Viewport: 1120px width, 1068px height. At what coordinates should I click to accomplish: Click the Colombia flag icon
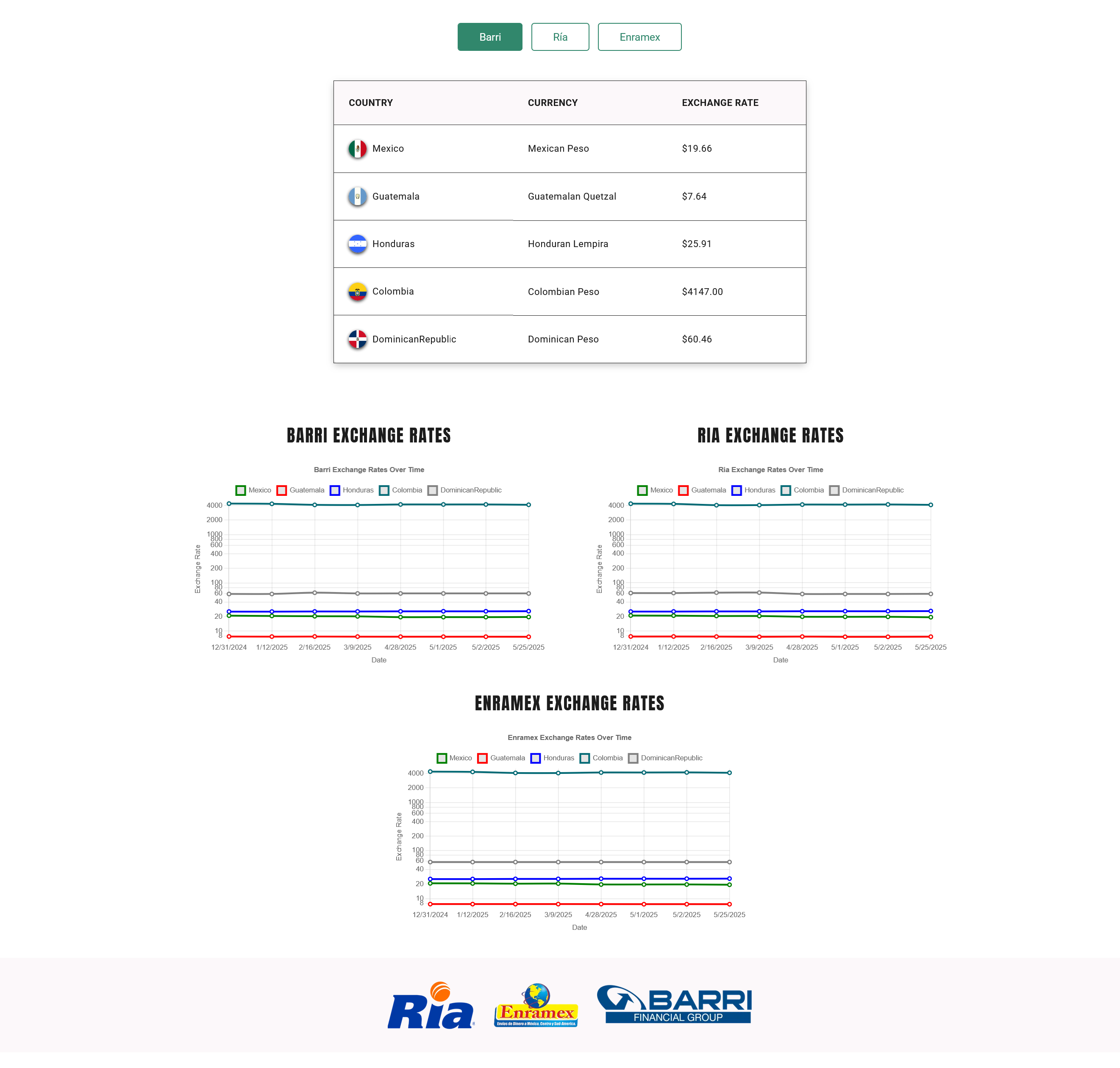357,292
